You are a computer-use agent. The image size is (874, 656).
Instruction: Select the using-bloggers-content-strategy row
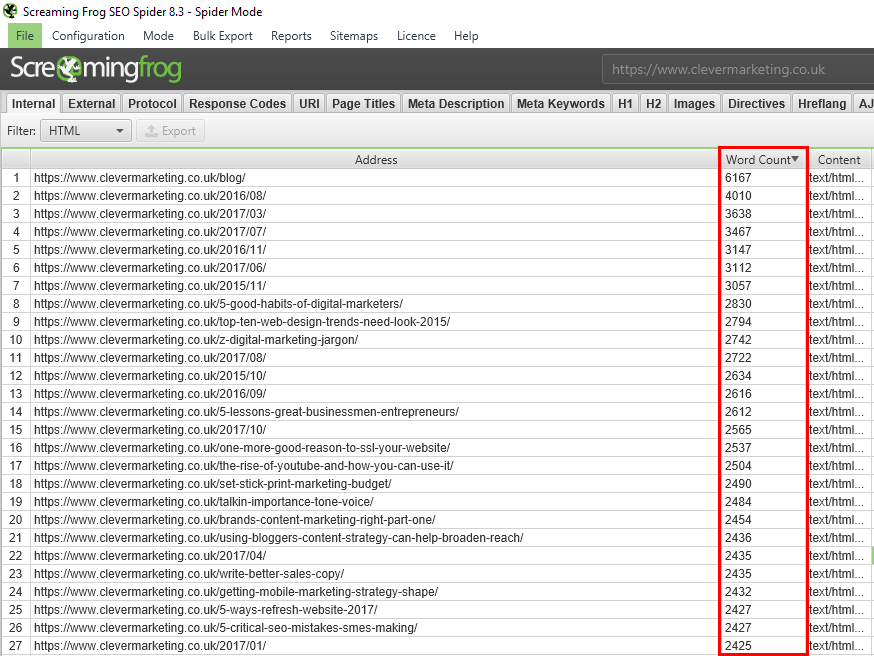[375, 538]
